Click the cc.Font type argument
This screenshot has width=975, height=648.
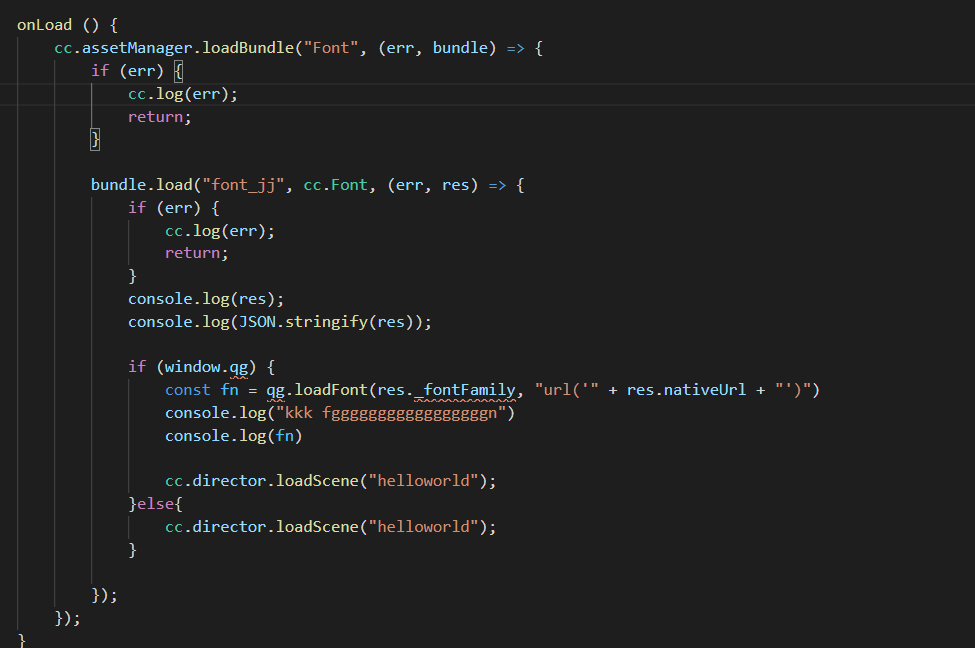(x=336, y=185)
